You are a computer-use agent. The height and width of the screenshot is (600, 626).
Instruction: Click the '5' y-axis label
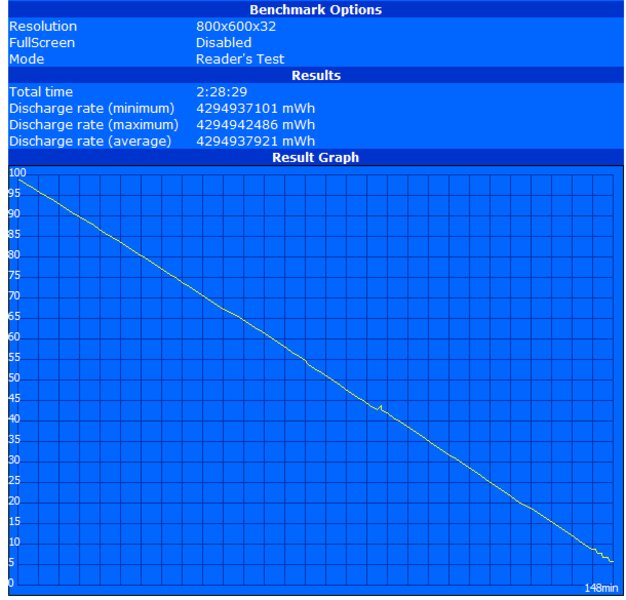tap(11, 562)
